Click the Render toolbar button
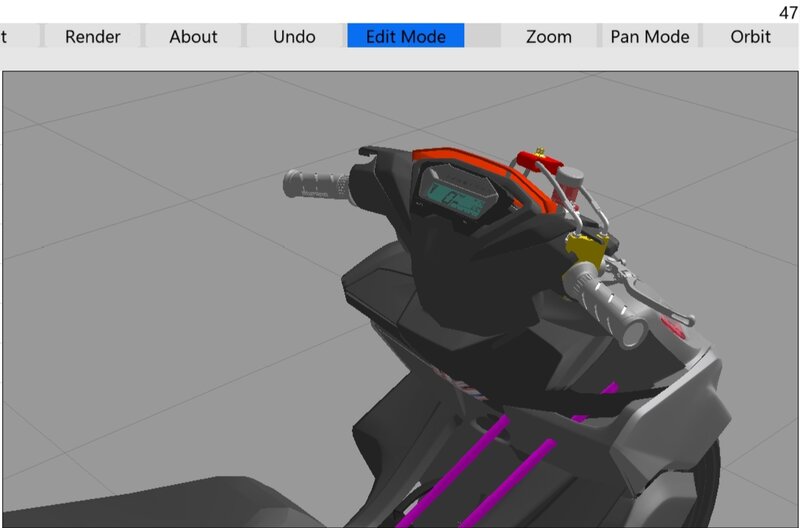Viewport: 800px width, 528px height. [92, 36]
